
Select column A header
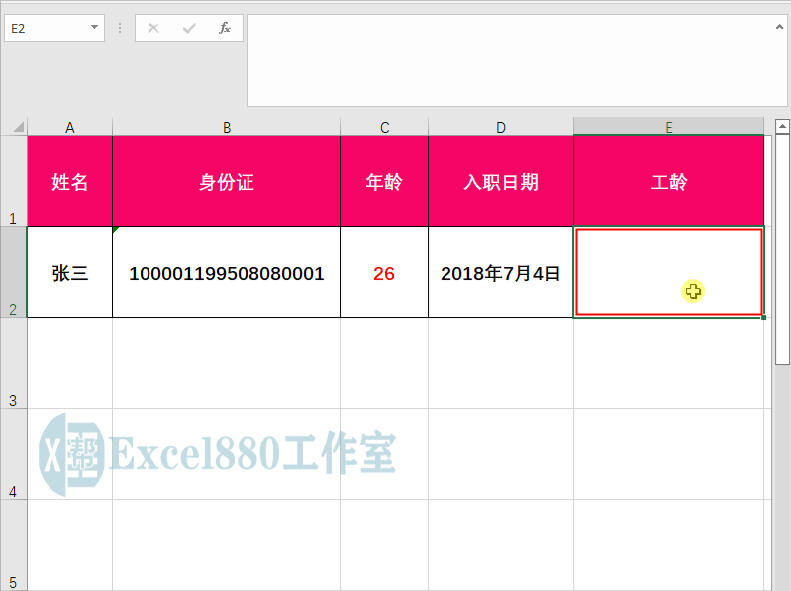[70, 127]
